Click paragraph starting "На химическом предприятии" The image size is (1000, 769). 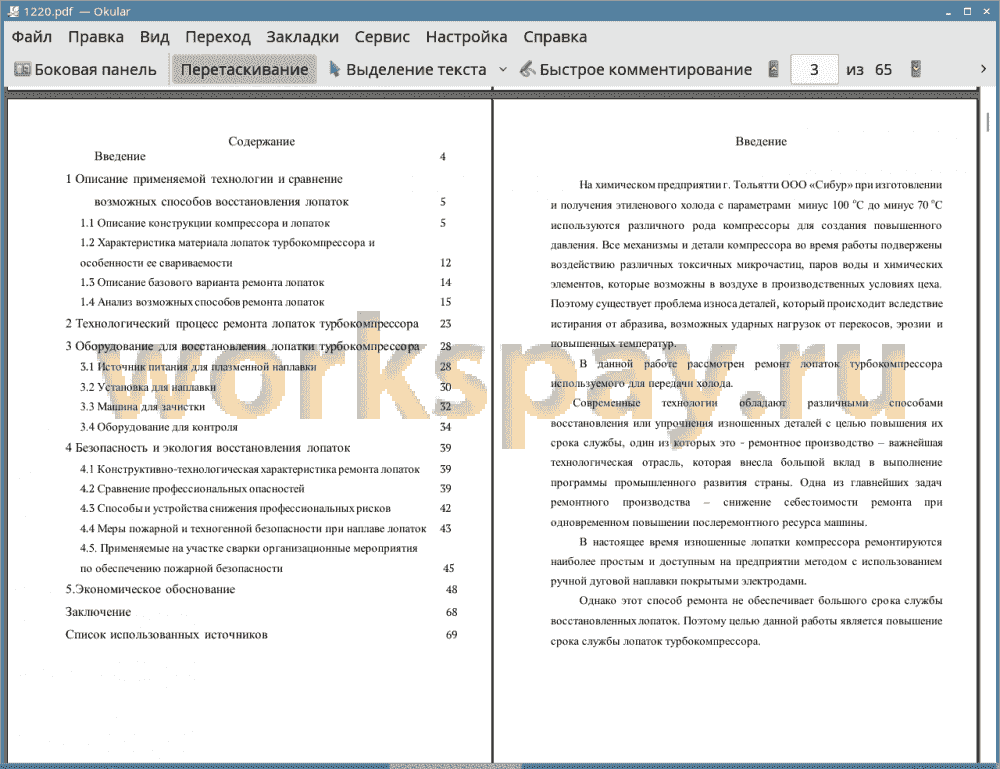(746, 264)
